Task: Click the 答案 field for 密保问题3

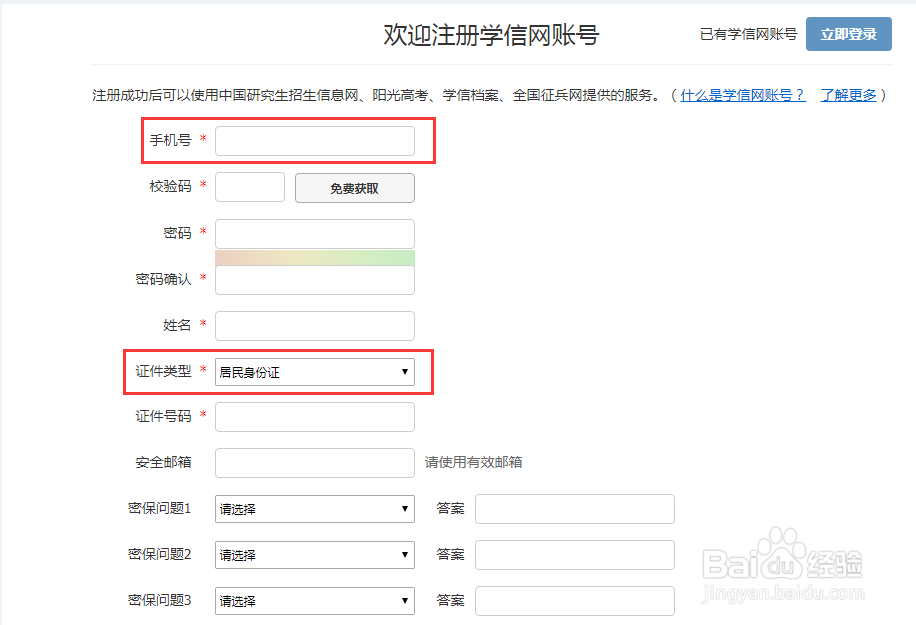Action: click(x=575, y=601)
